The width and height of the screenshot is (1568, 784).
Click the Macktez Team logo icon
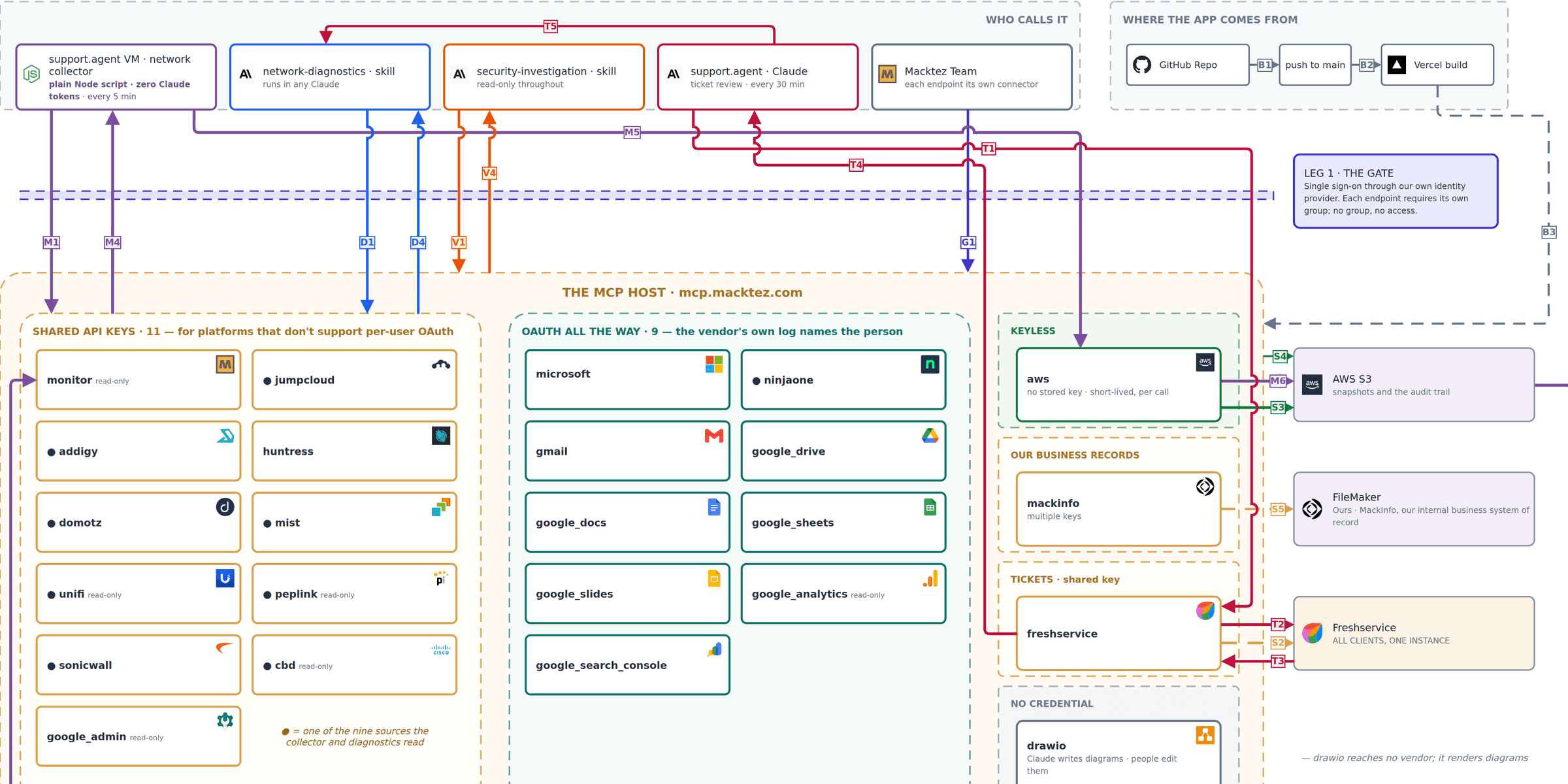[x=887, y=74]
